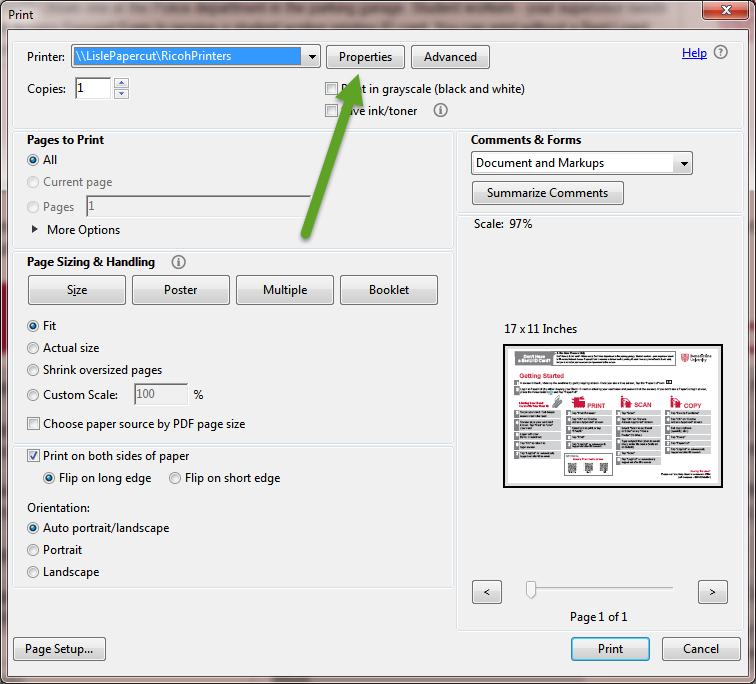
Task: Enable Save ink/toner checkbox
Action: [x=332, y=111]
